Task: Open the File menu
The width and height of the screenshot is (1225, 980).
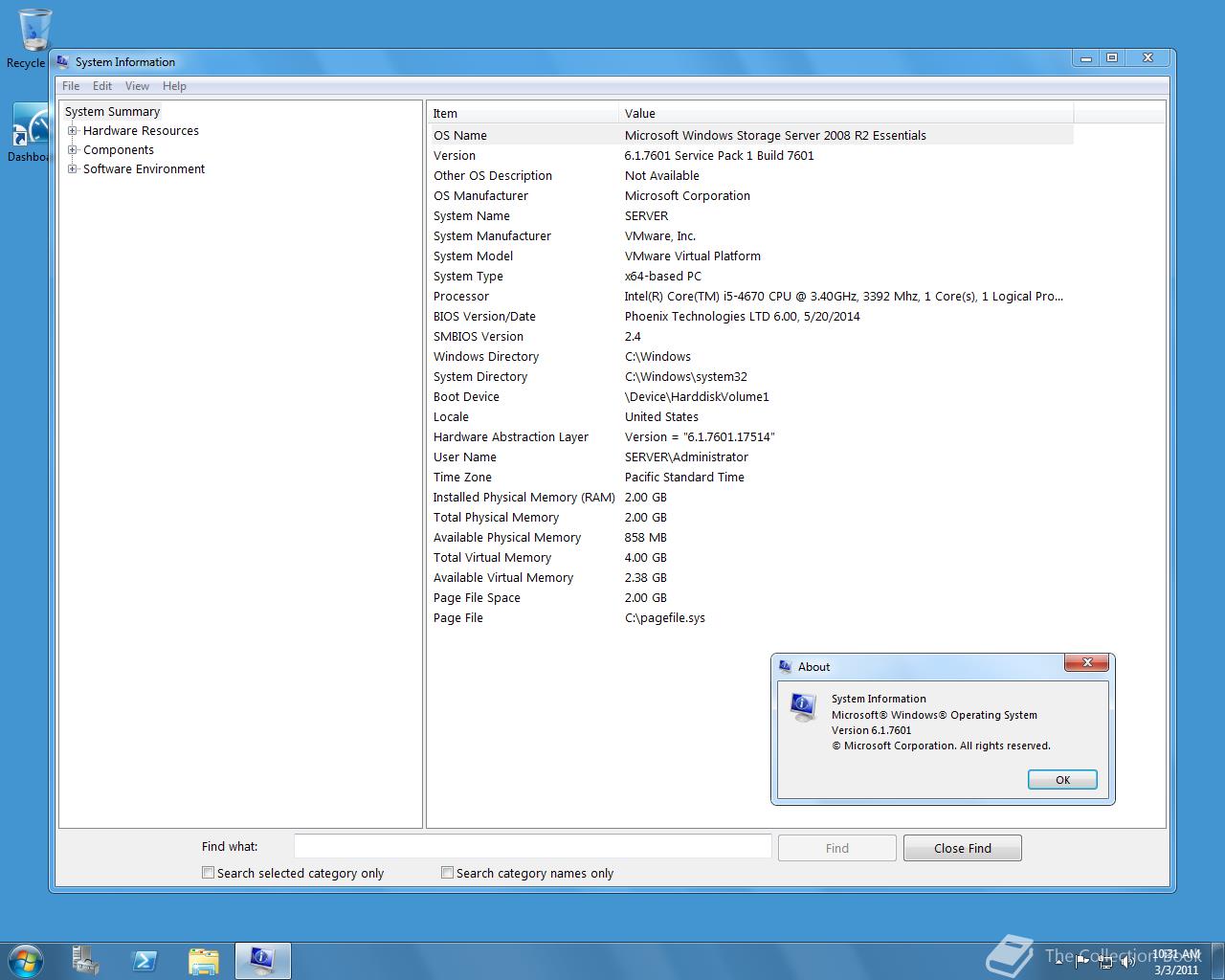Action: (x=71, y=86)
